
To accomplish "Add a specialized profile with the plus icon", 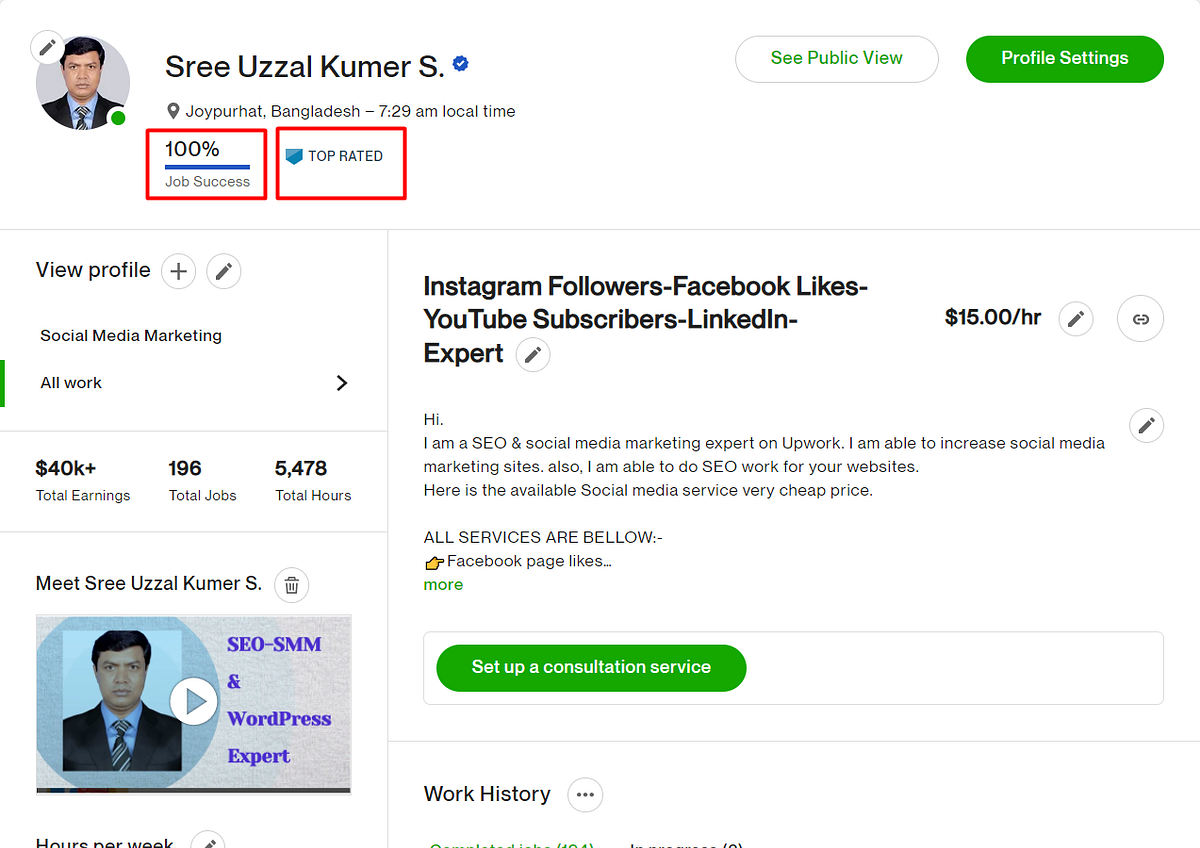I will [x=178, y=271].
